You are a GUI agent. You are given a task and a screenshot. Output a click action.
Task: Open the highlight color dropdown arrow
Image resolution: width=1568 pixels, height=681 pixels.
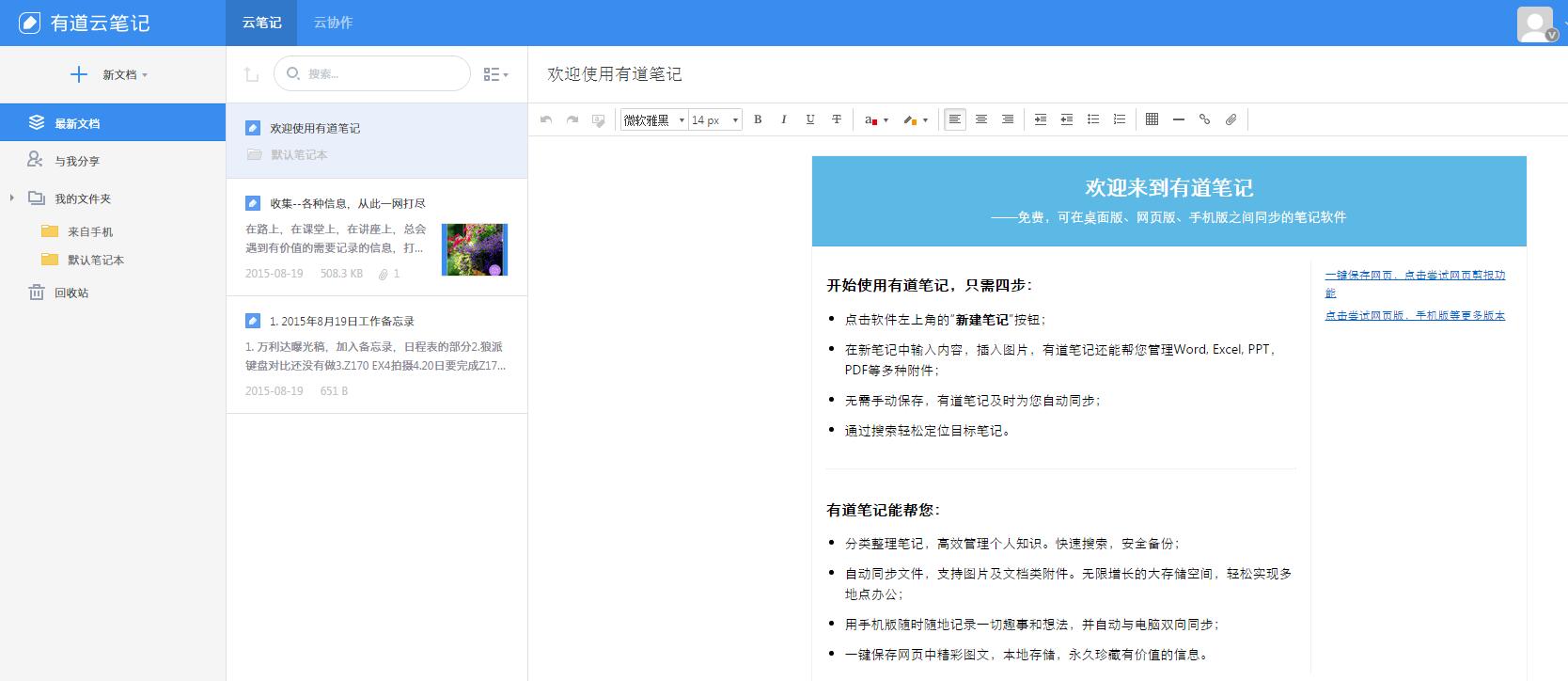click(x=925, y=120)
